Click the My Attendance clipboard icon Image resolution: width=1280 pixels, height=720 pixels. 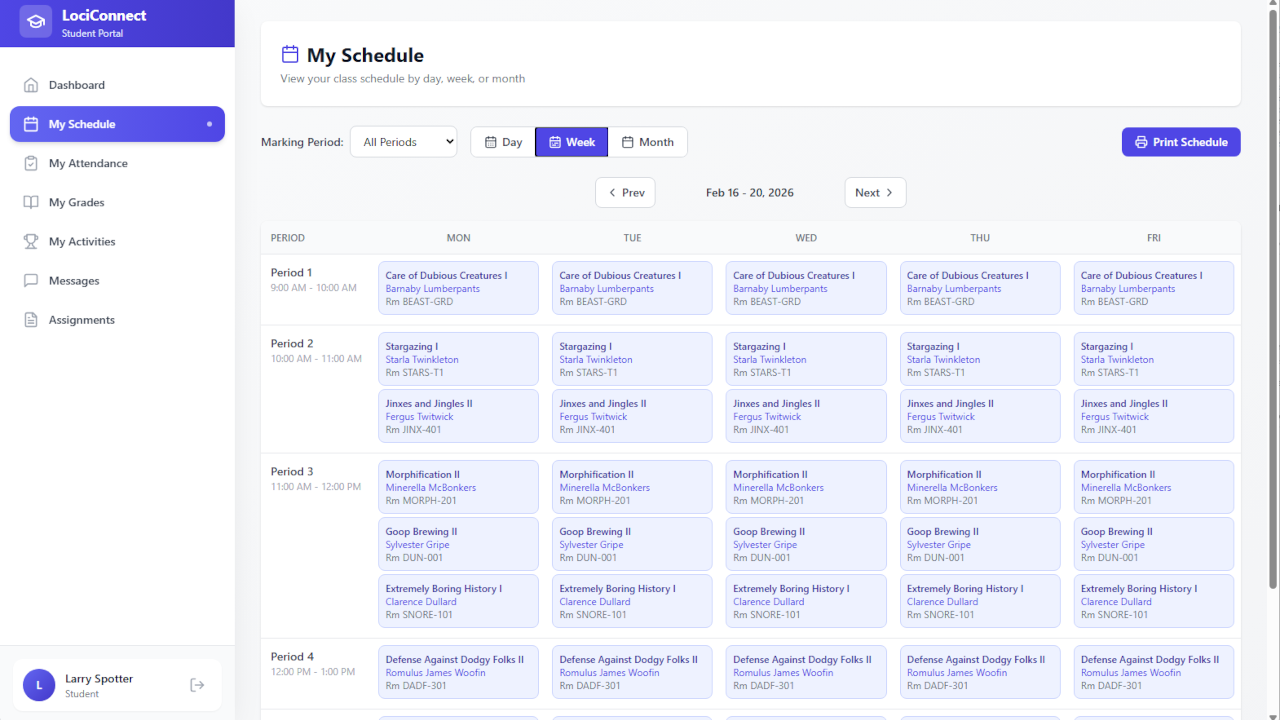(31, 163)
